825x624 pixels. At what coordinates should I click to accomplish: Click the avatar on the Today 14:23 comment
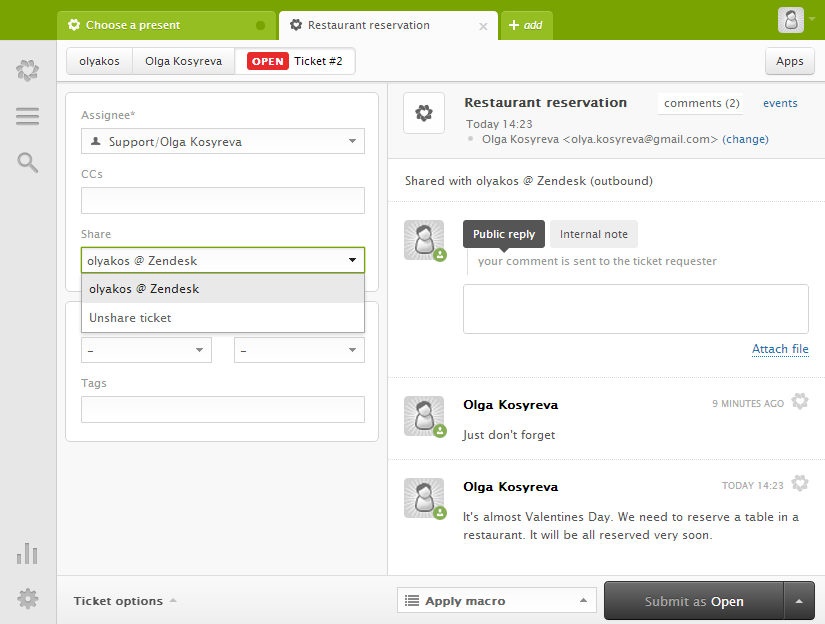424,498
